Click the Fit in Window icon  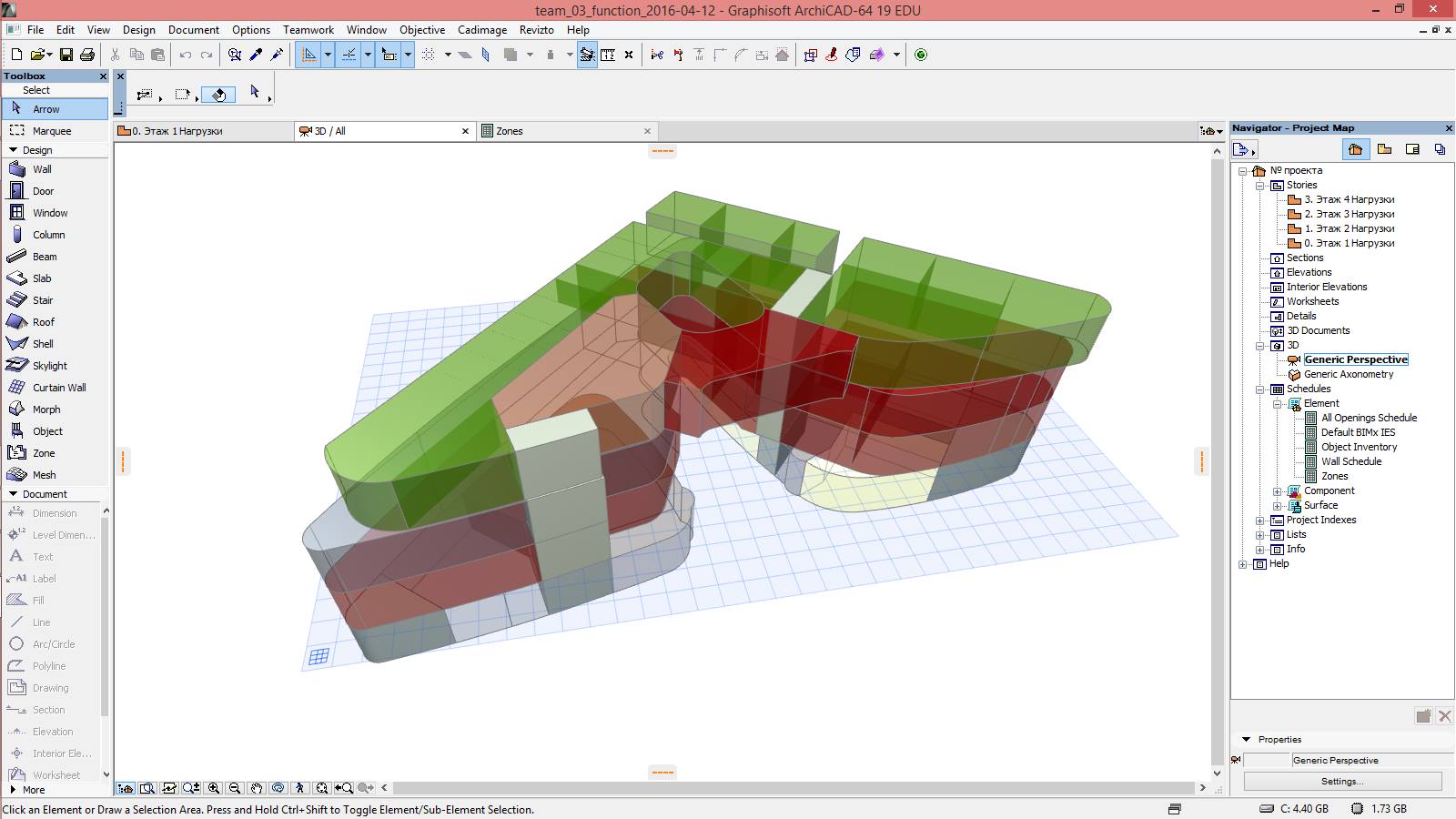point(322,788)
